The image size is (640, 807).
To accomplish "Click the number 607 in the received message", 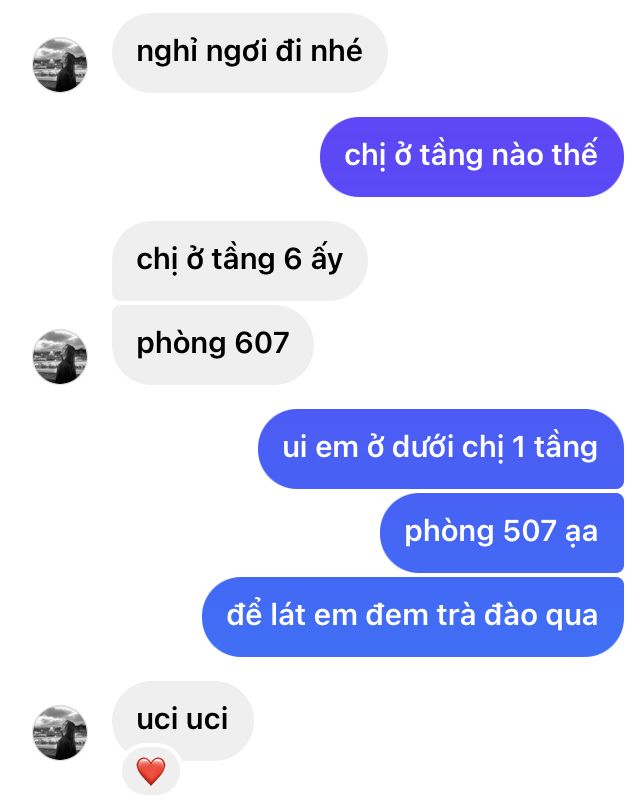I will click(262, 343).
